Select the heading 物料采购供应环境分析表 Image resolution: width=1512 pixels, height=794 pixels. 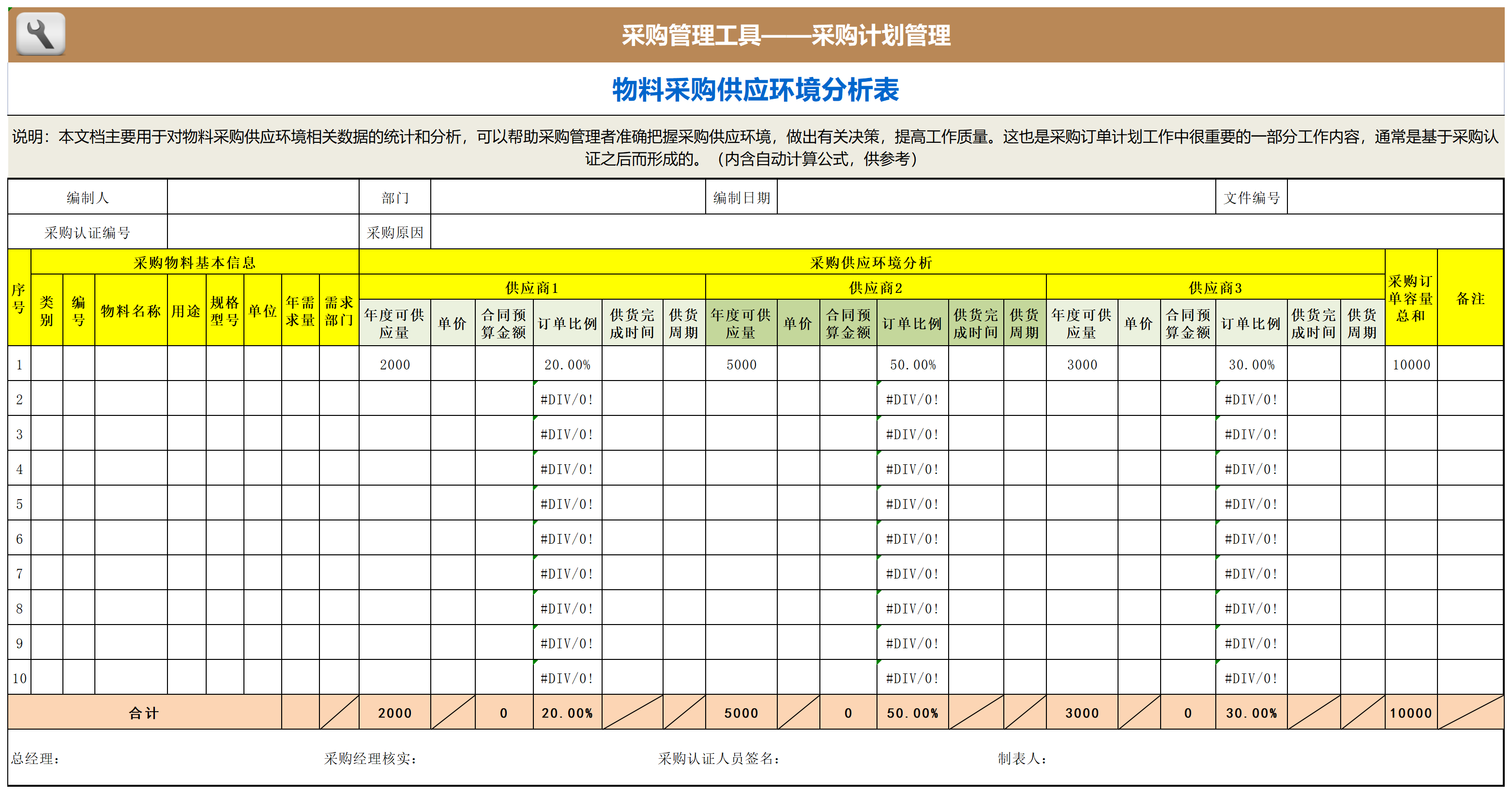[x=756, y=90]
